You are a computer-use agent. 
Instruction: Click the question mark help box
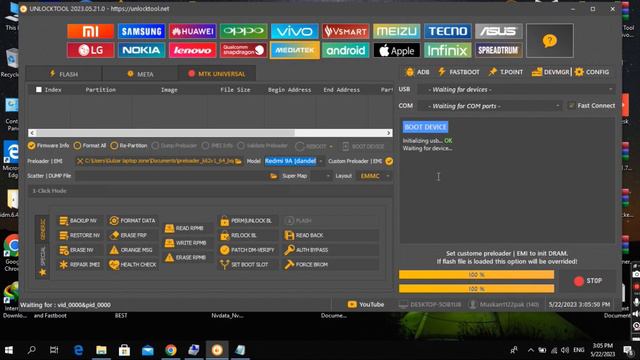(x=549, y=41)
